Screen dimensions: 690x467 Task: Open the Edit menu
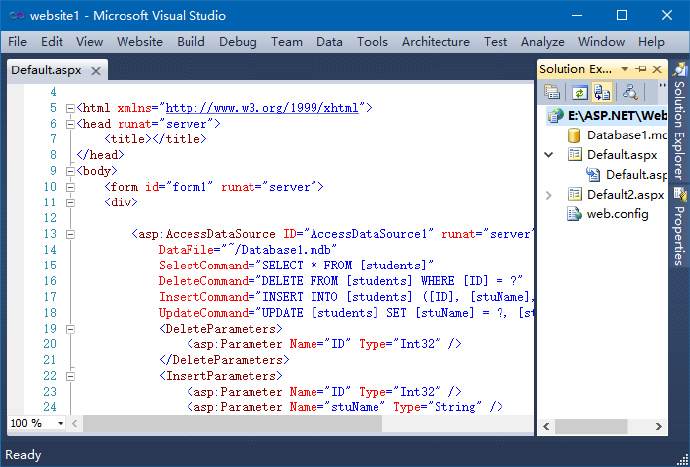(x=52, y=42)
